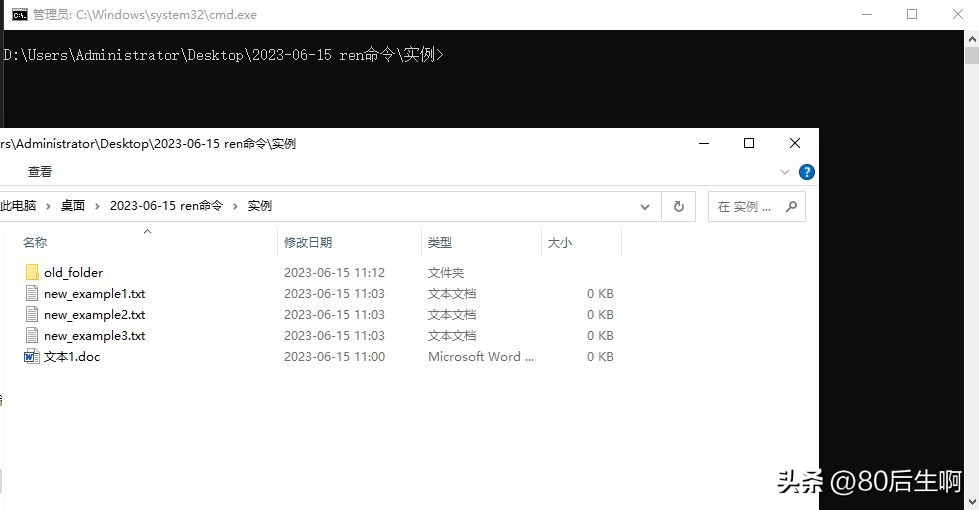Click the cmd.exe title bar icon
This screenshot has width=979, height=510.
(19, 14)
